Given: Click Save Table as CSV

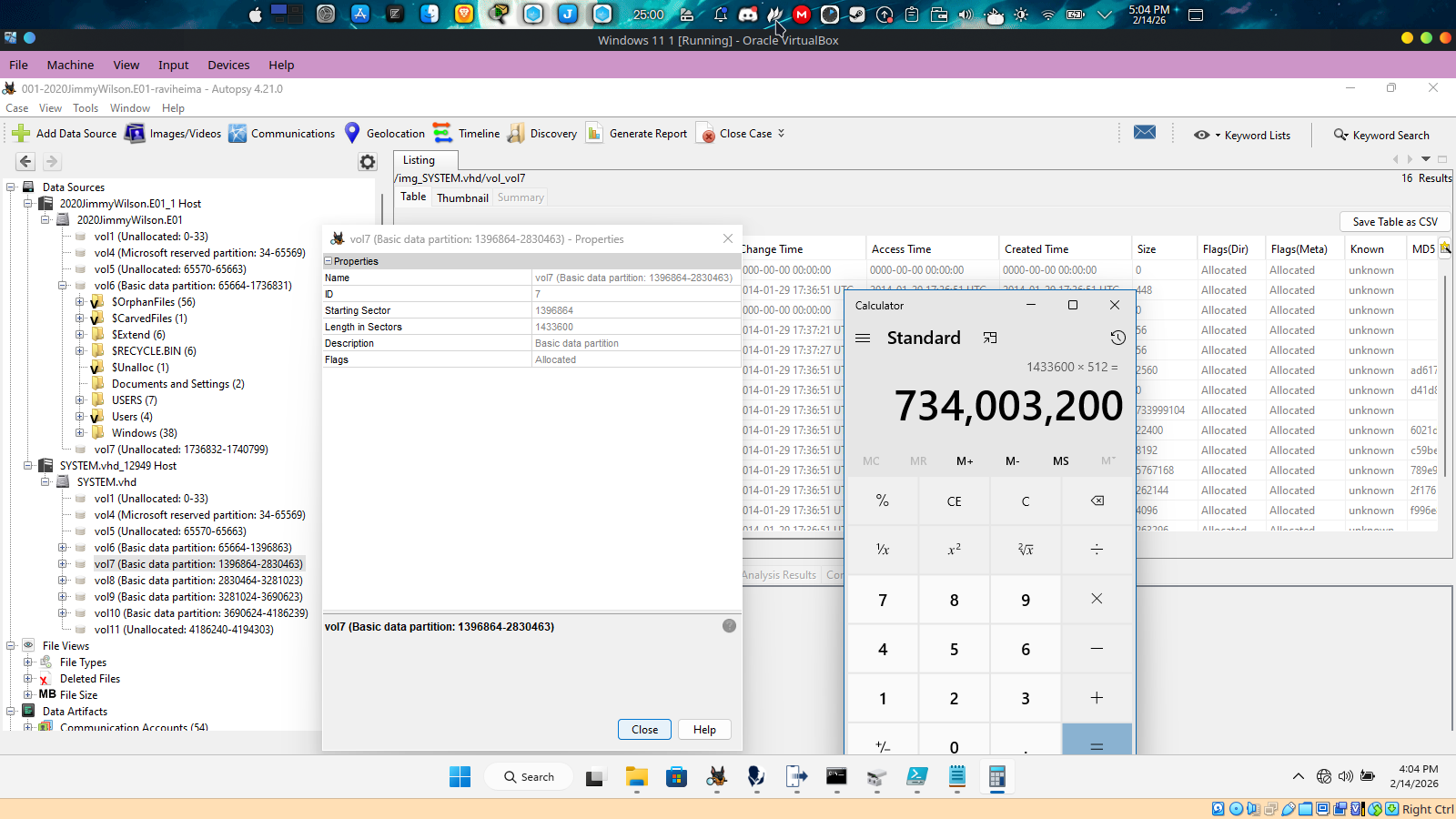Looking at the screenshot, I should pyautogui.click(x=1394, y=222).
